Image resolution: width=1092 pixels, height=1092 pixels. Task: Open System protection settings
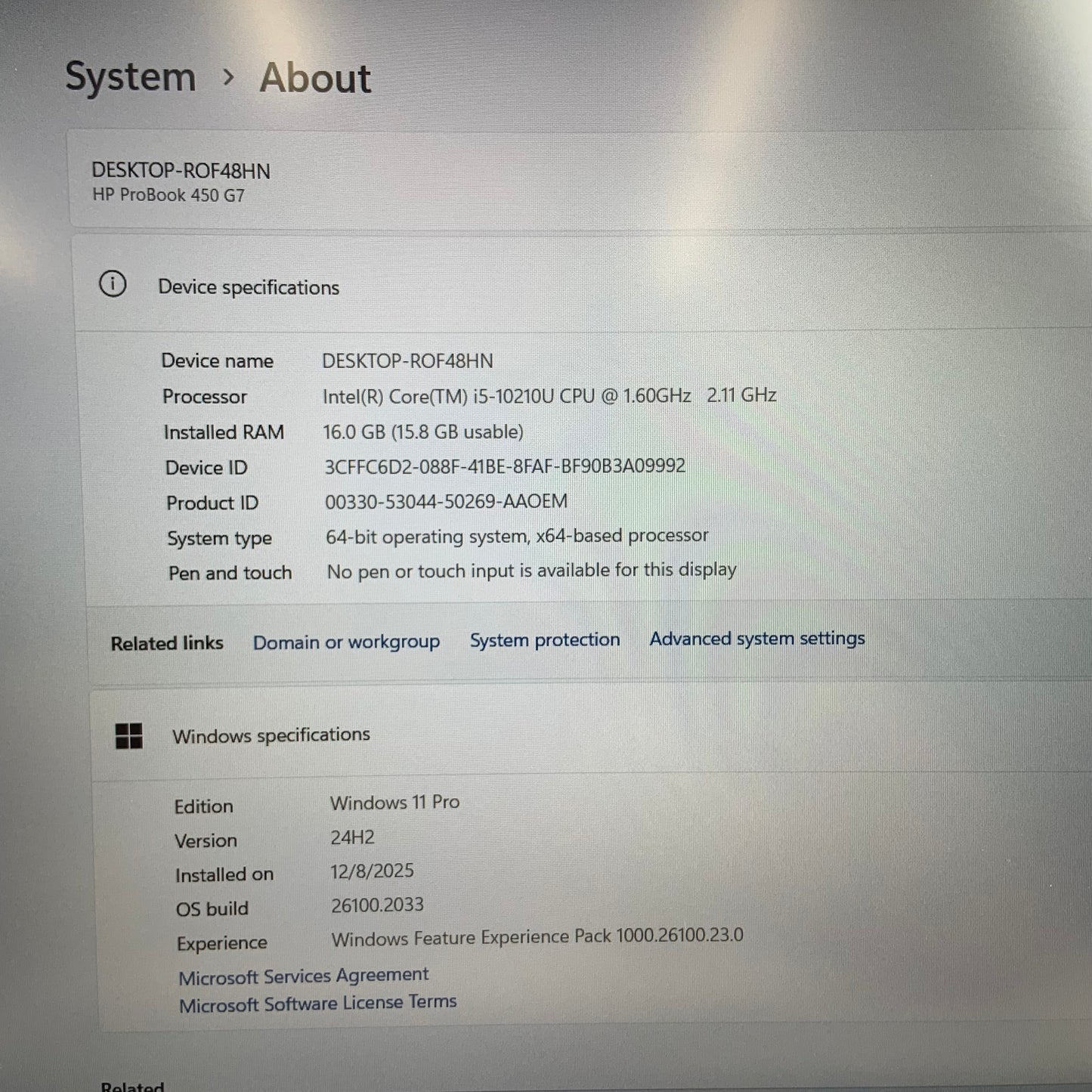[545, 640]
